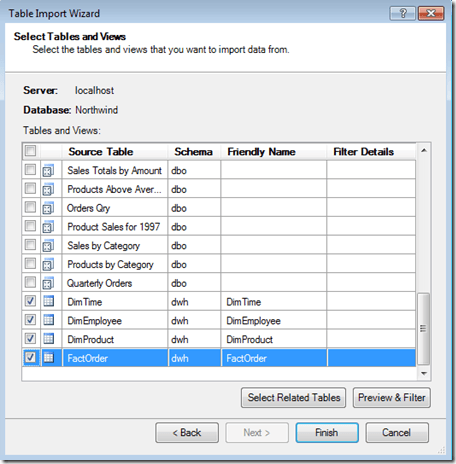Open Preview & Filter dialog
456x464 pixels.
click(x=392, y=398)
